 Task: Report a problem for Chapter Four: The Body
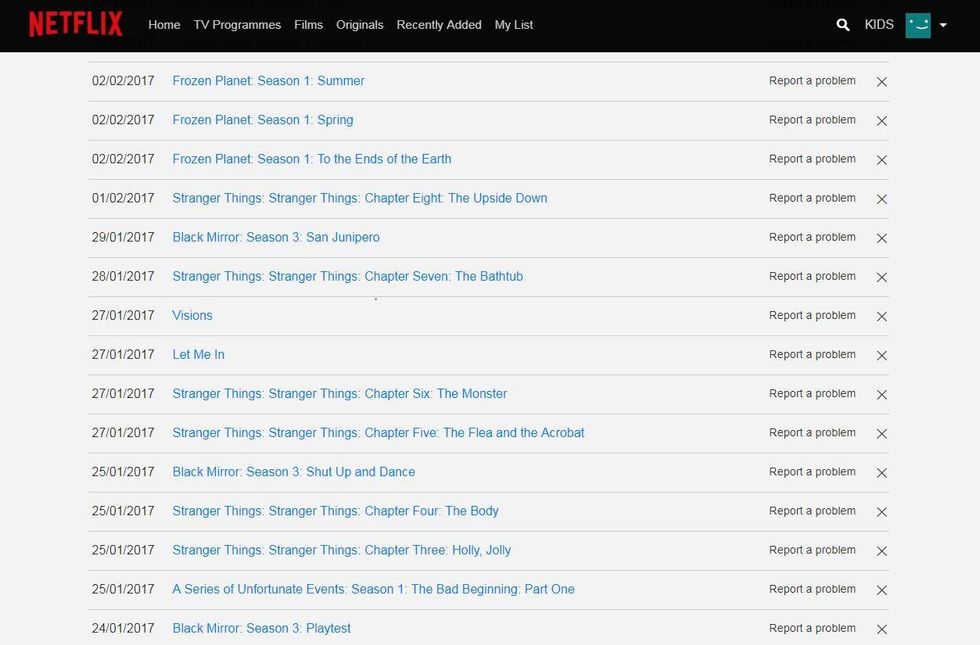pos(812,511)
